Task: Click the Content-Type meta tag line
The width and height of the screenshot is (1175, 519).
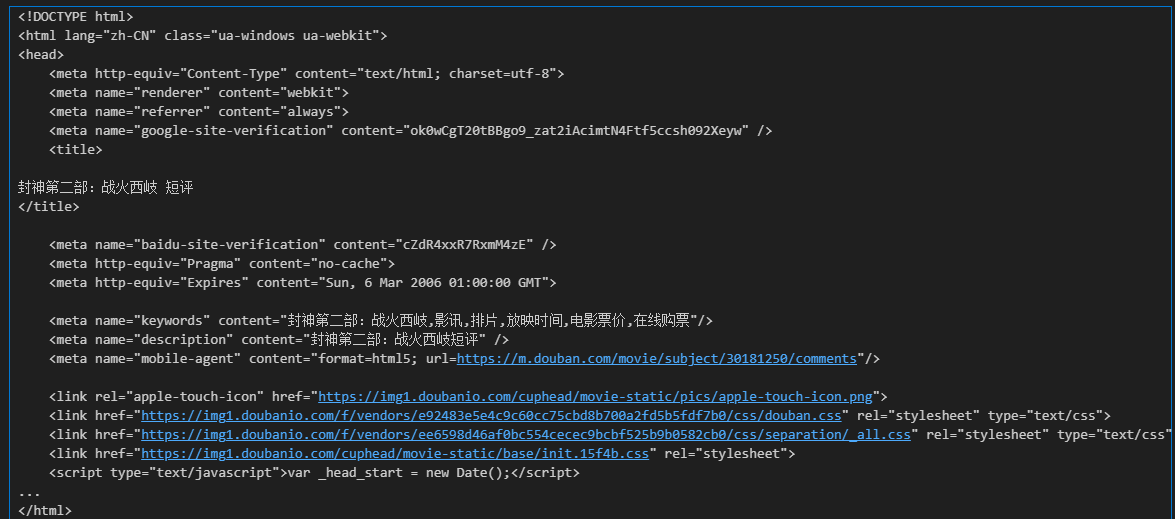Action: [x=306, y=73]
